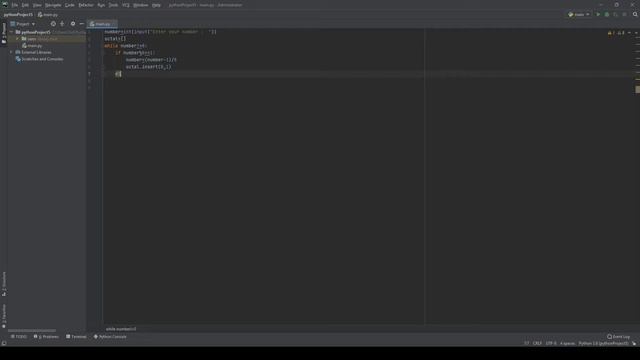Click the editor vertical scrollbar marker
640x360 pixels.
[638, 89]
